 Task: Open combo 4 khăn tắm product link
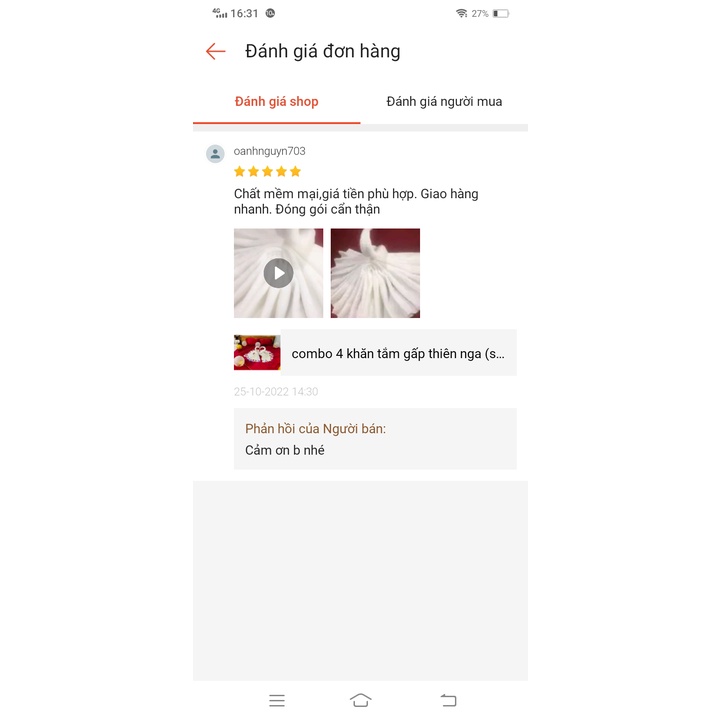point(398,354)
